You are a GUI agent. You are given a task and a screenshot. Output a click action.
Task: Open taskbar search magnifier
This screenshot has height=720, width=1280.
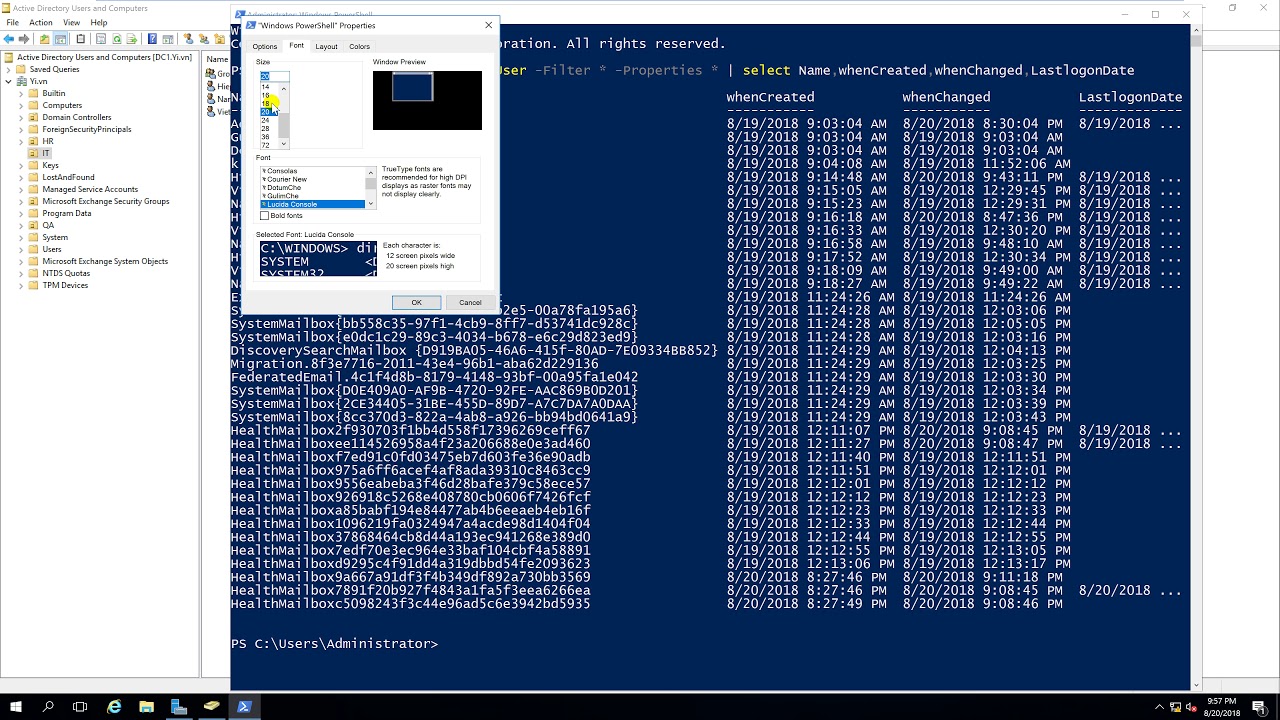pyautogui.click(x=48, y=706)
